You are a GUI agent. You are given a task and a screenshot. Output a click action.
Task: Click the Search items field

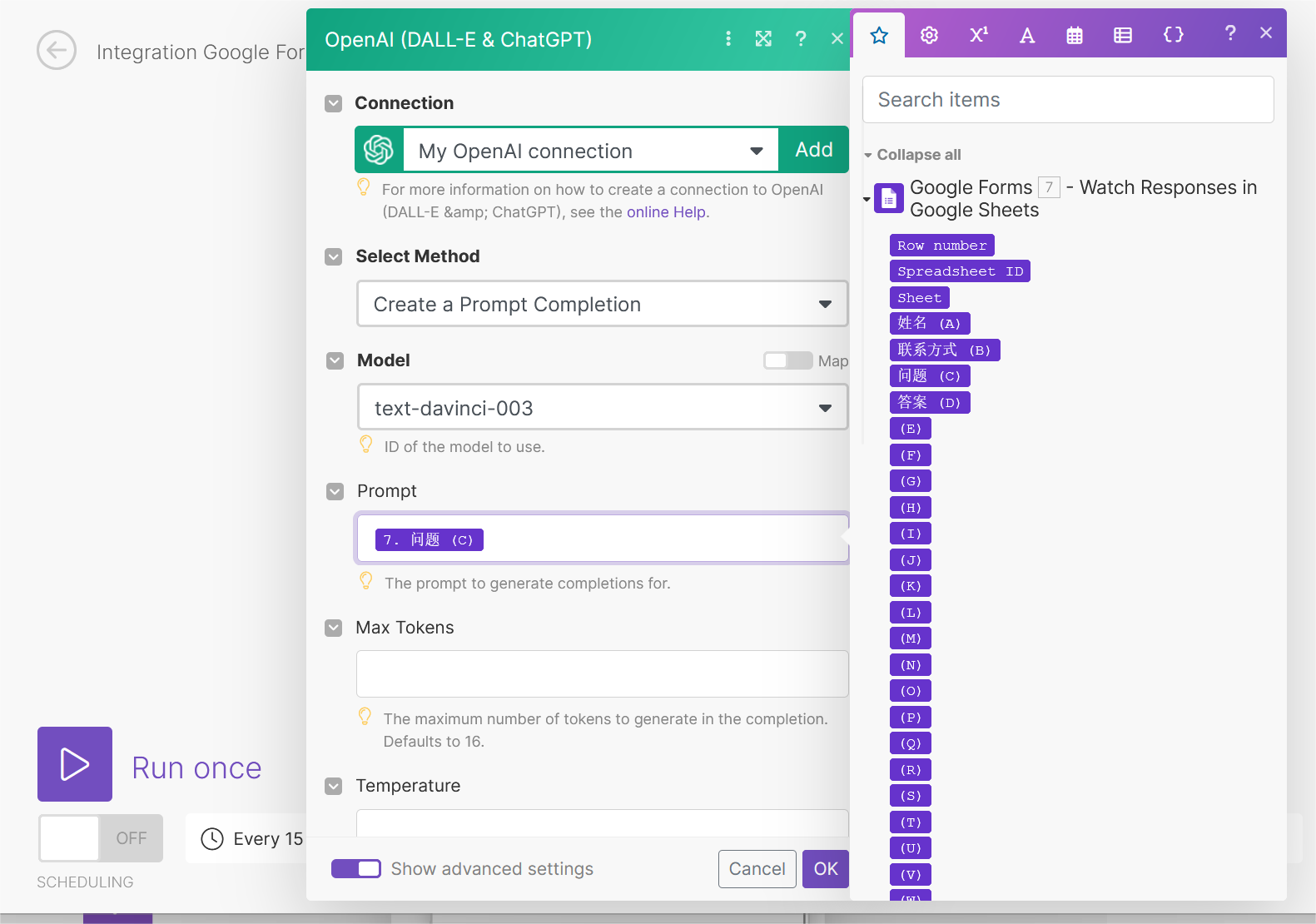pos(1068,100)
